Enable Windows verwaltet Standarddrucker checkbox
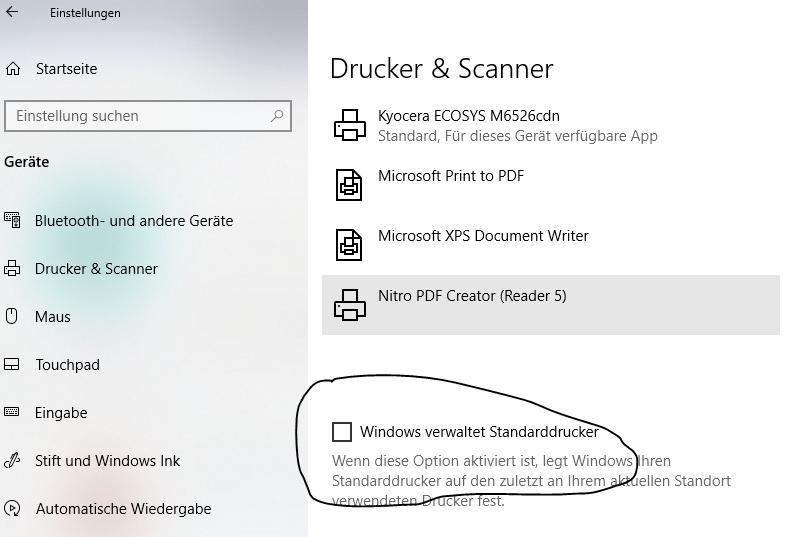The image size is (788, 537). [342, 432]
